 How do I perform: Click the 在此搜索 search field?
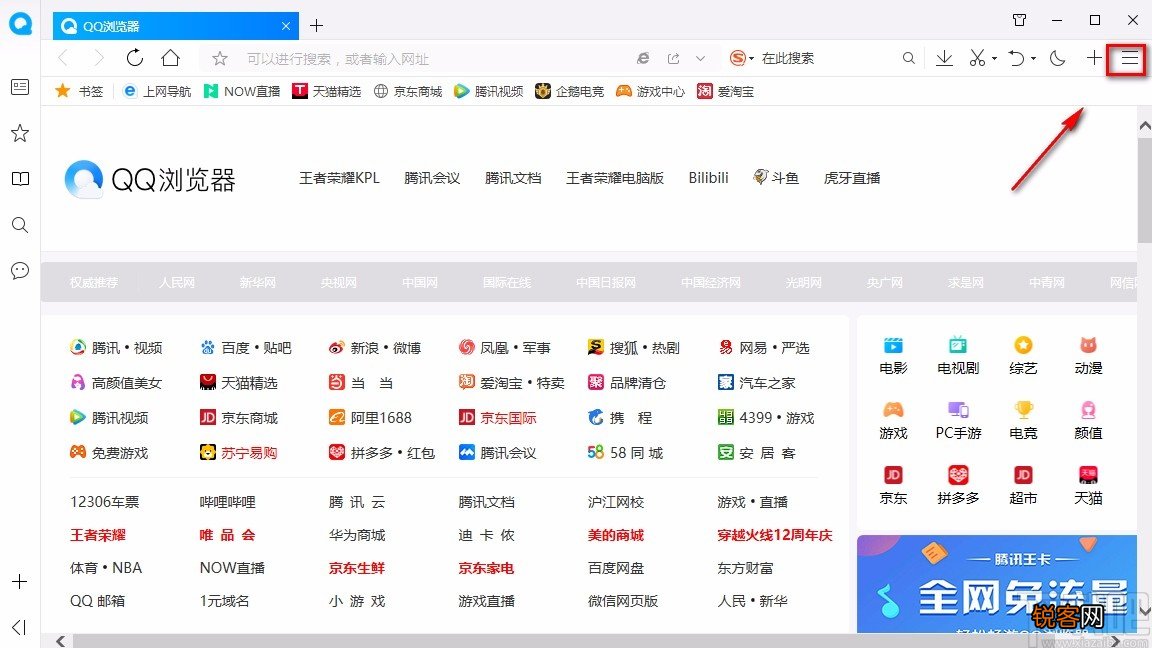[x=827, y=58]
